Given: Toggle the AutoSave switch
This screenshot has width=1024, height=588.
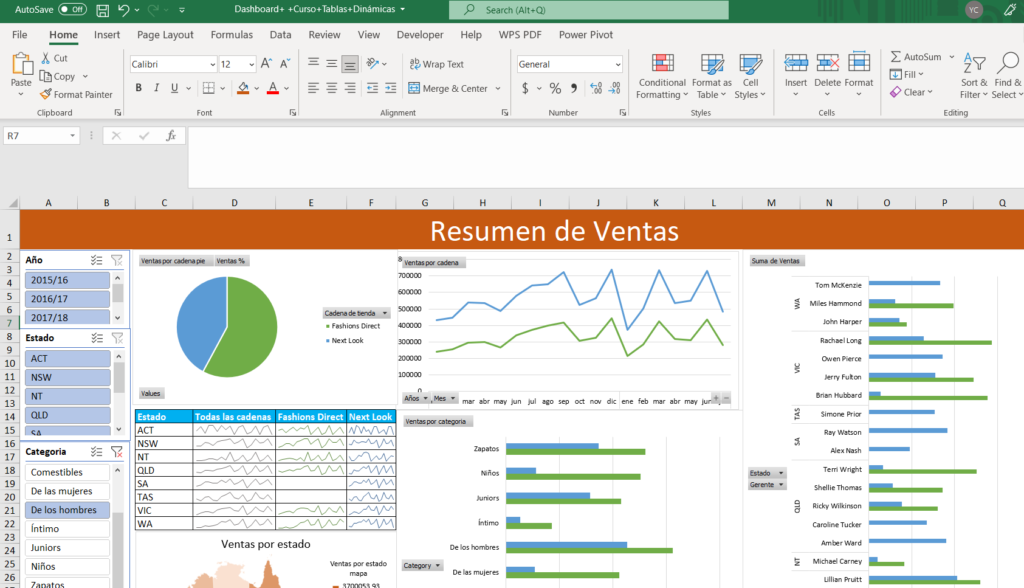Looking at the screenshot, I should (72, 9).
